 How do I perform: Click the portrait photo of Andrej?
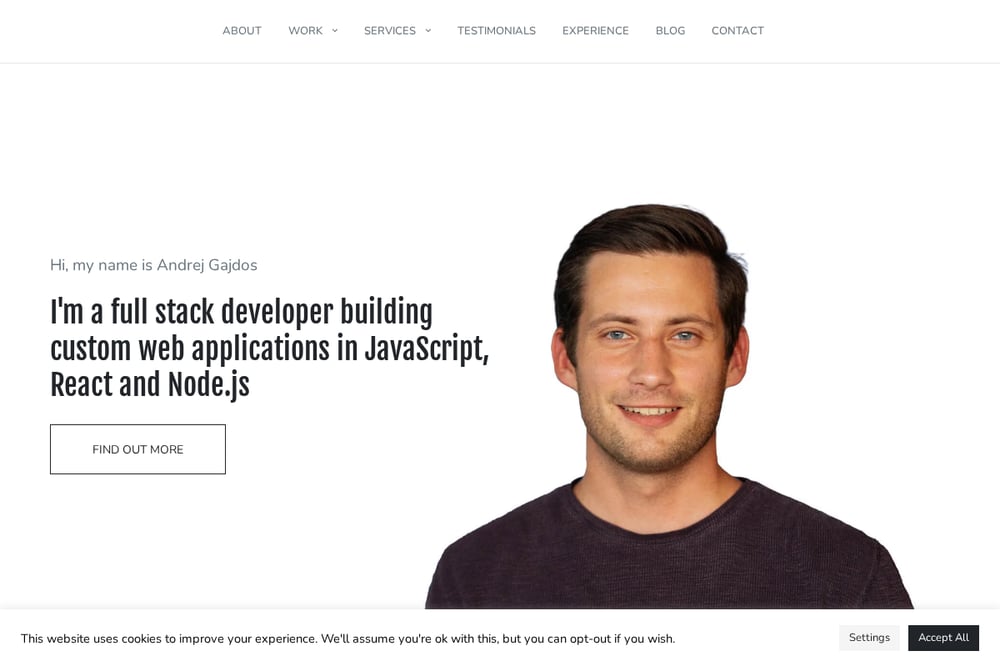point(669,406)
